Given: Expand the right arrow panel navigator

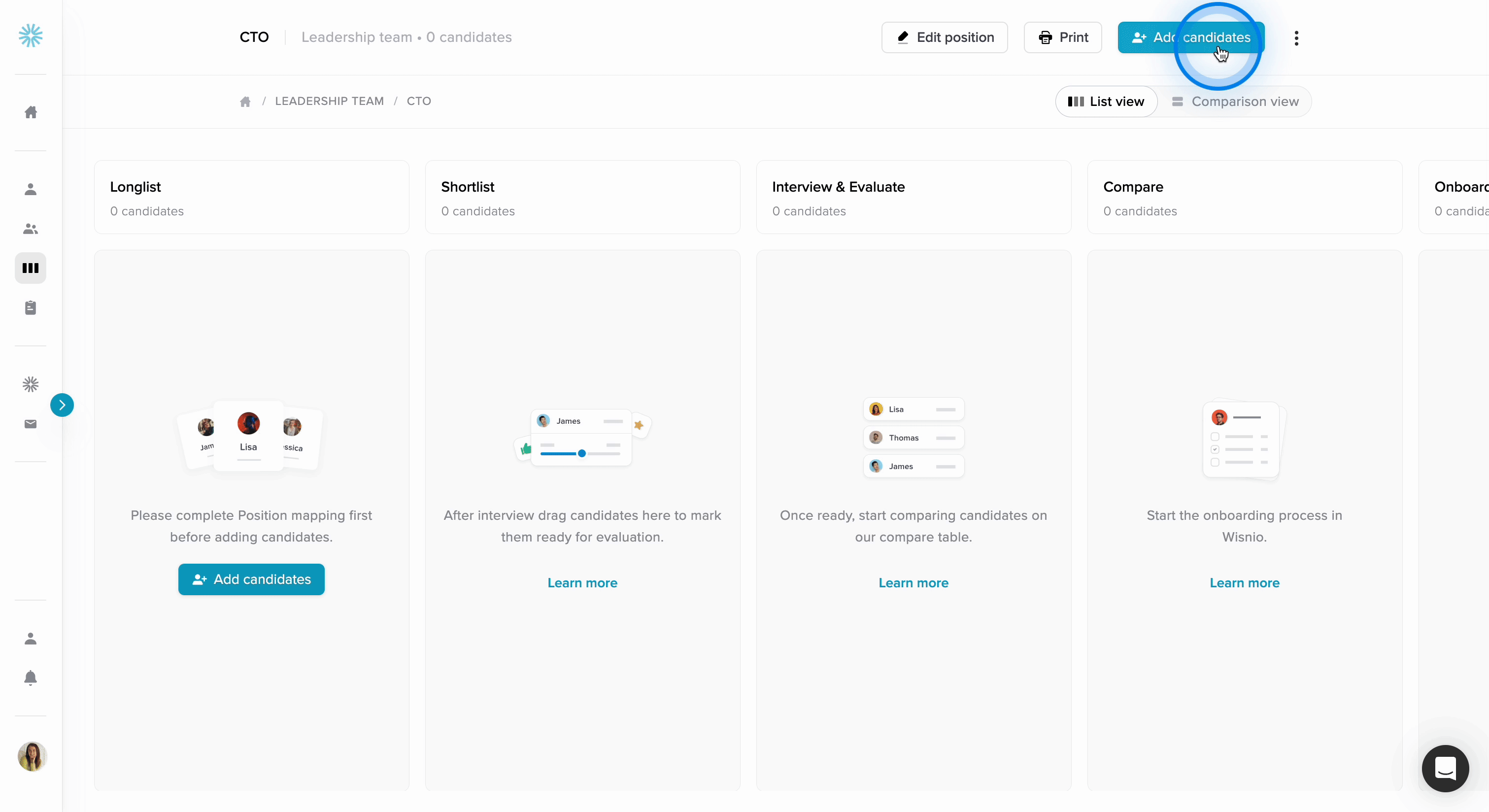Looking at the screenshot, I should click(62, 404).
